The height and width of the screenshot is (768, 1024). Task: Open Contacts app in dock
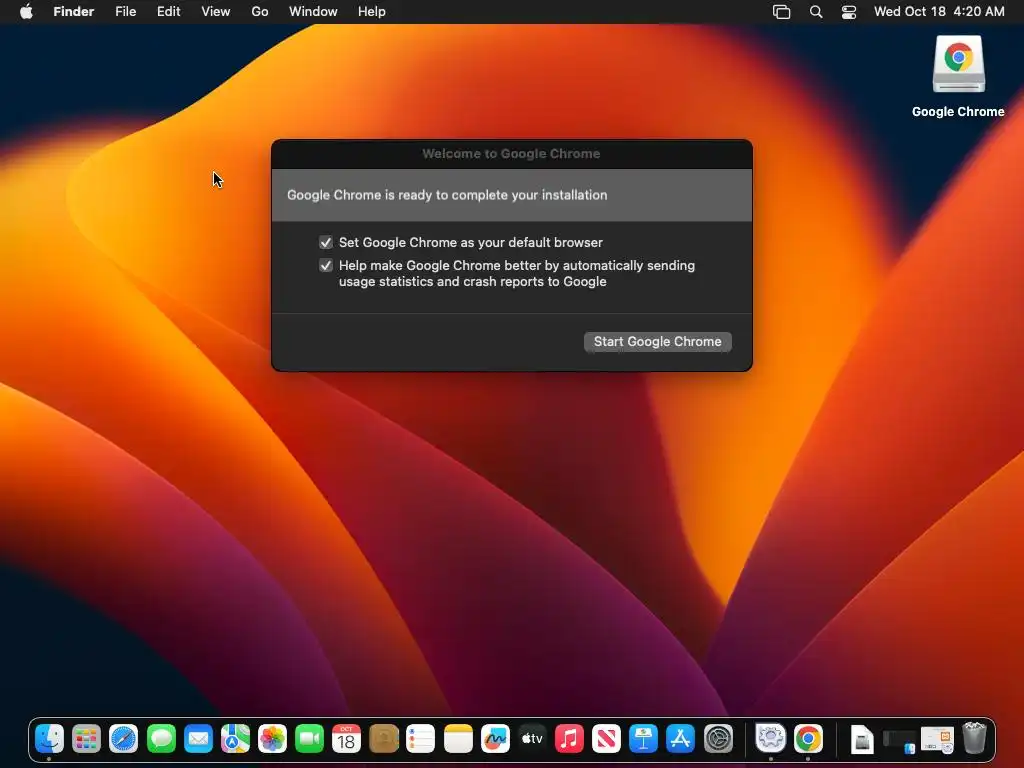pyautogui.click(x=384, y=739)
